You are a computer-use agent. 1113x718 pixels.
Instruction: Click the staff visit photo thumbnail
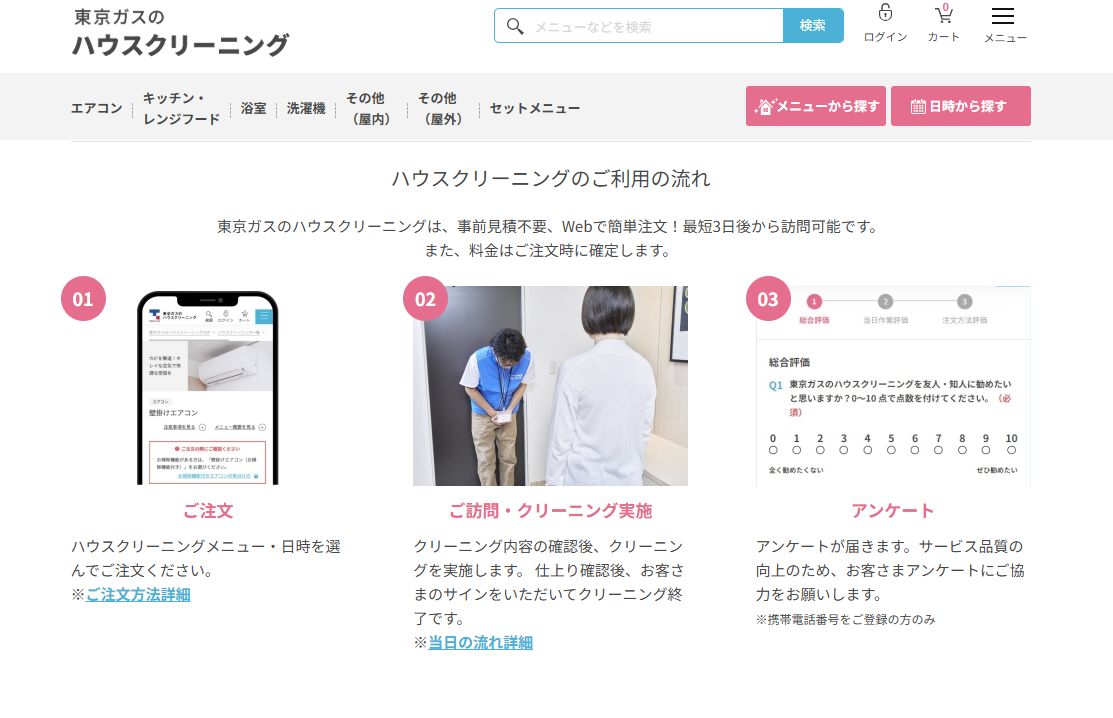(550, 386)
